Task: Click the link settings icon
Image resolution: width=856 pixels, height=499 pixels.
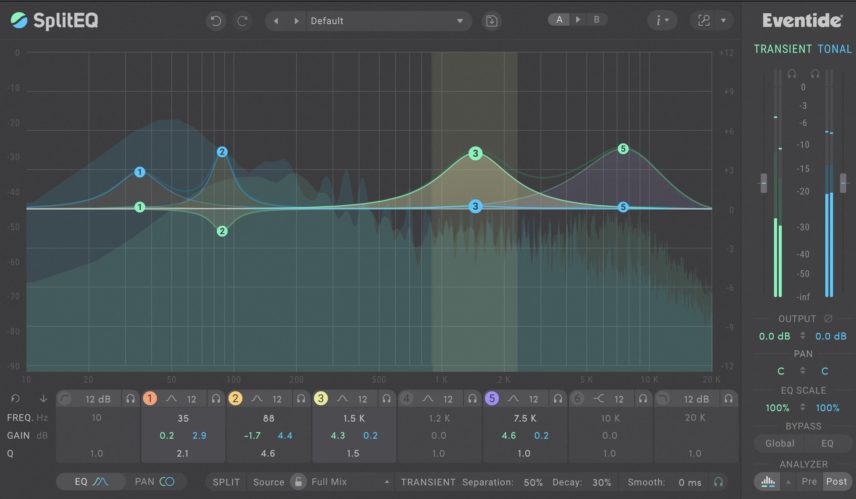Action: [704, 21]
